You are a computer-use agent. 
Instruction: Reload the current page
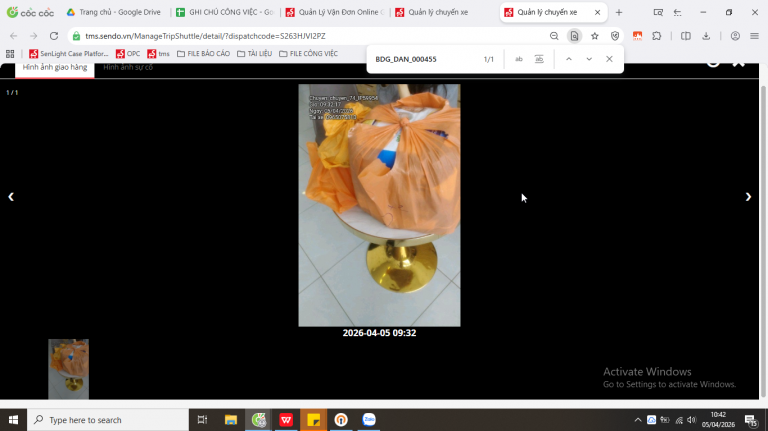tap(54, 36)
